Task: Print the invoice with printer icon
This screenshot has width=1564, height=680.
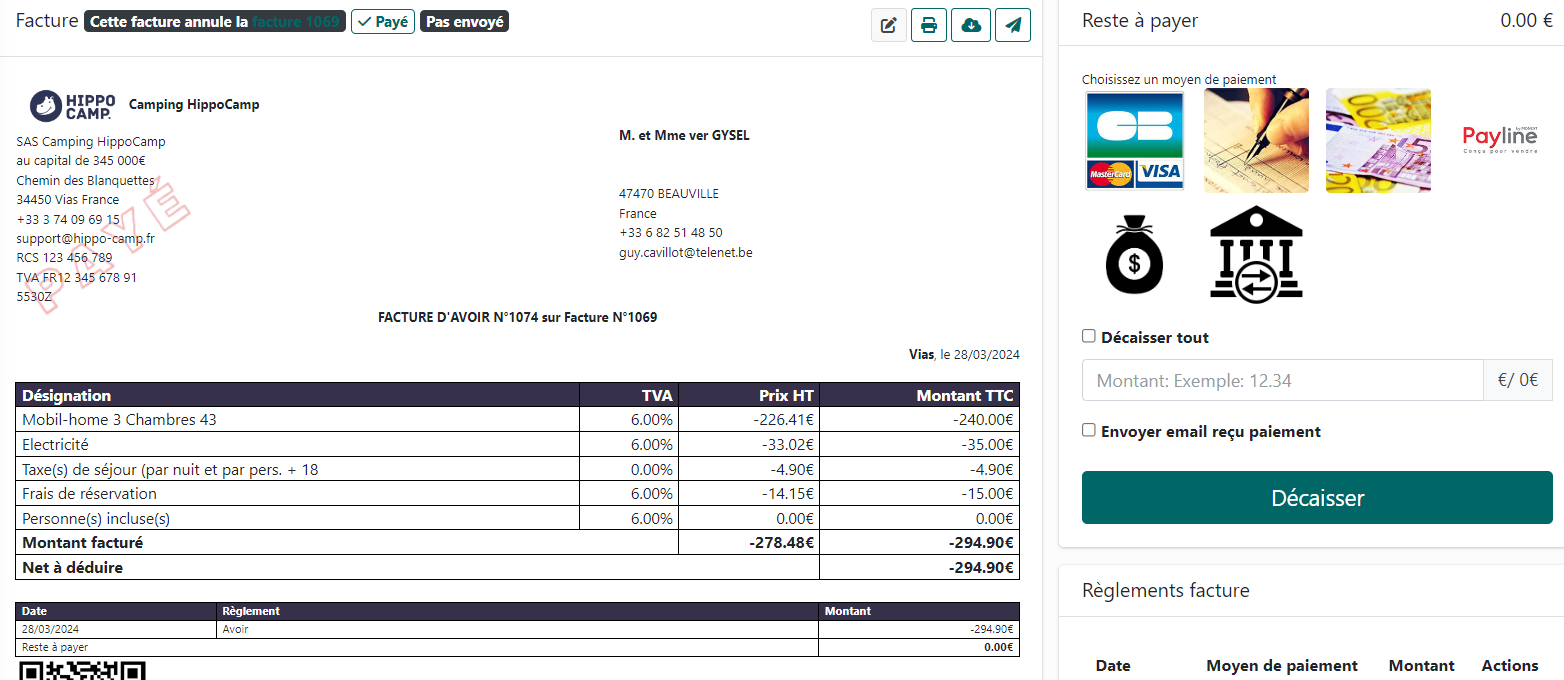Action: [x=929, y=25]
